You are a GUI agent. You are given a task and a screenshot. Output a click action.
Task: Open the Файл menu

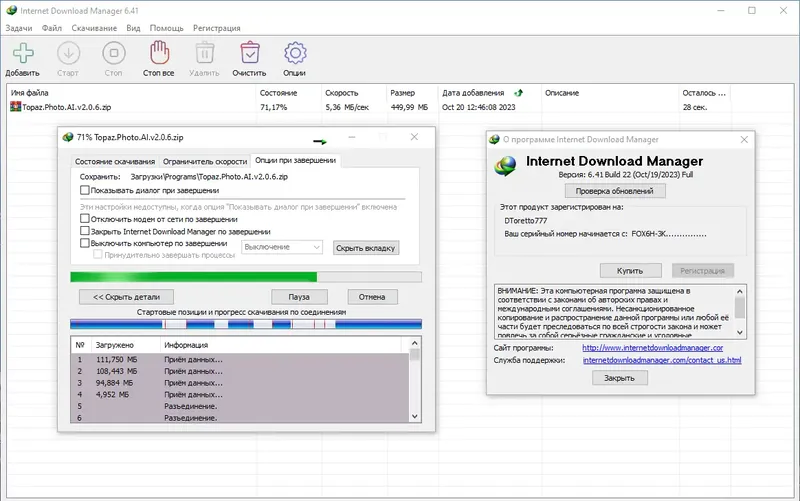52,28
